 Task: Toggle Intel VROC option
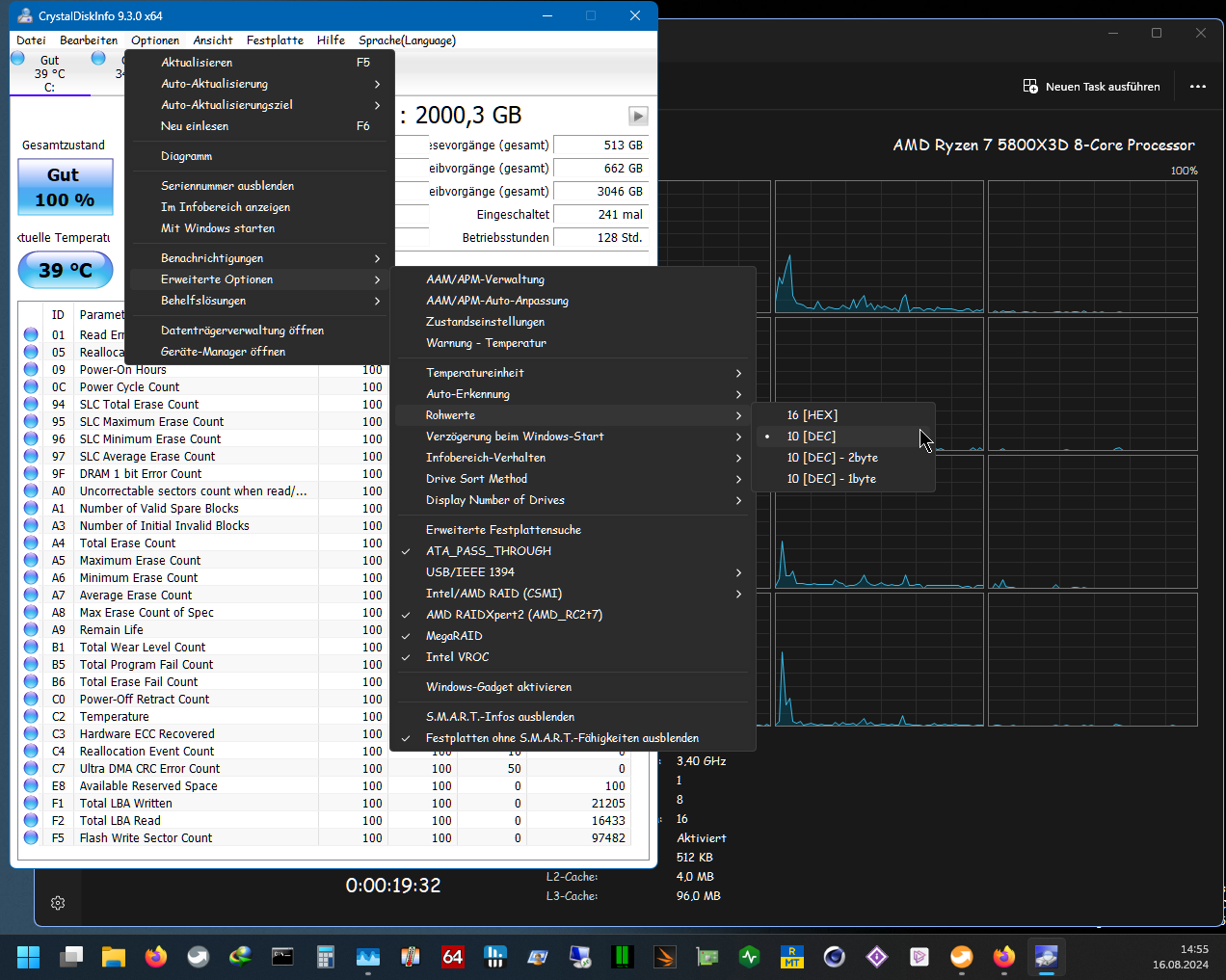(574, 657)
